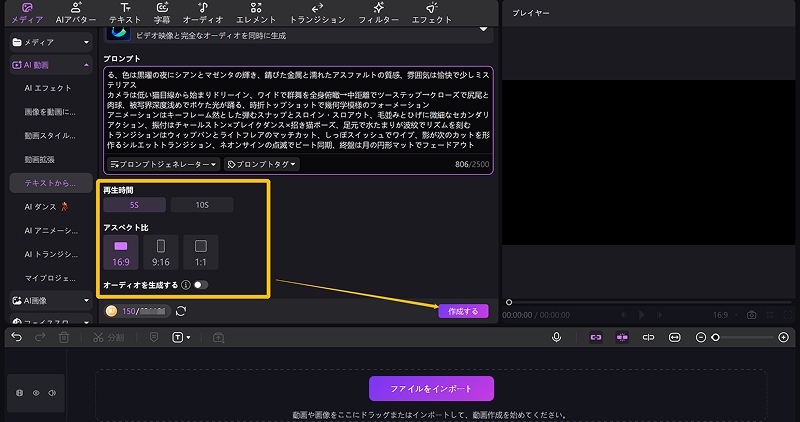Click the info icon beside オーディオを生成する
The image size is (800, 422).
[186, 285]
